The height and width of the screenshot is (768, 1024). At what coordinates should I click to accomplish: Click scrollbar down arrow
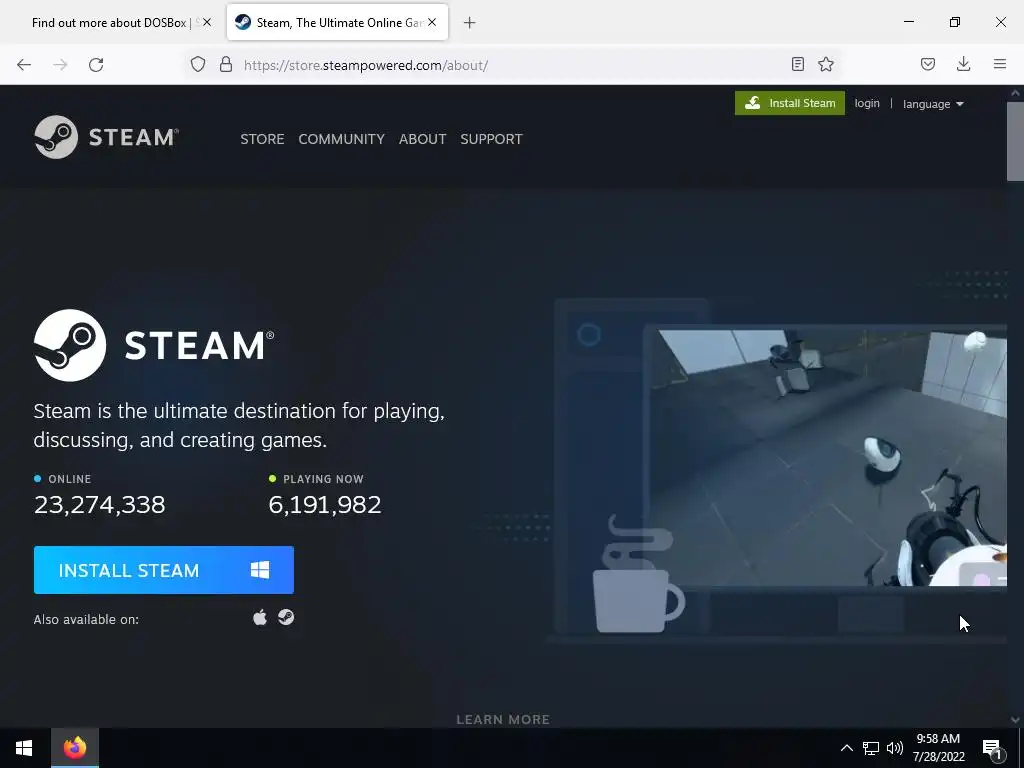coord(1015,720)
